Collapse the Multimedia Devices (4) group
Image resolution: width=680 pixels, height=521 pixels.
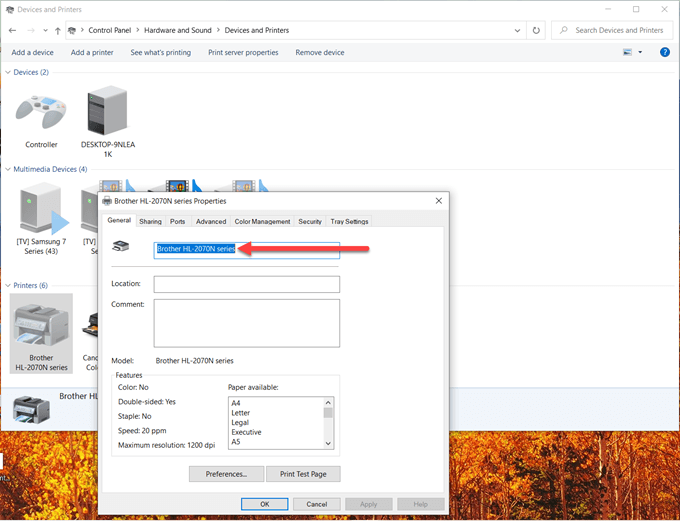coord(8,169)
